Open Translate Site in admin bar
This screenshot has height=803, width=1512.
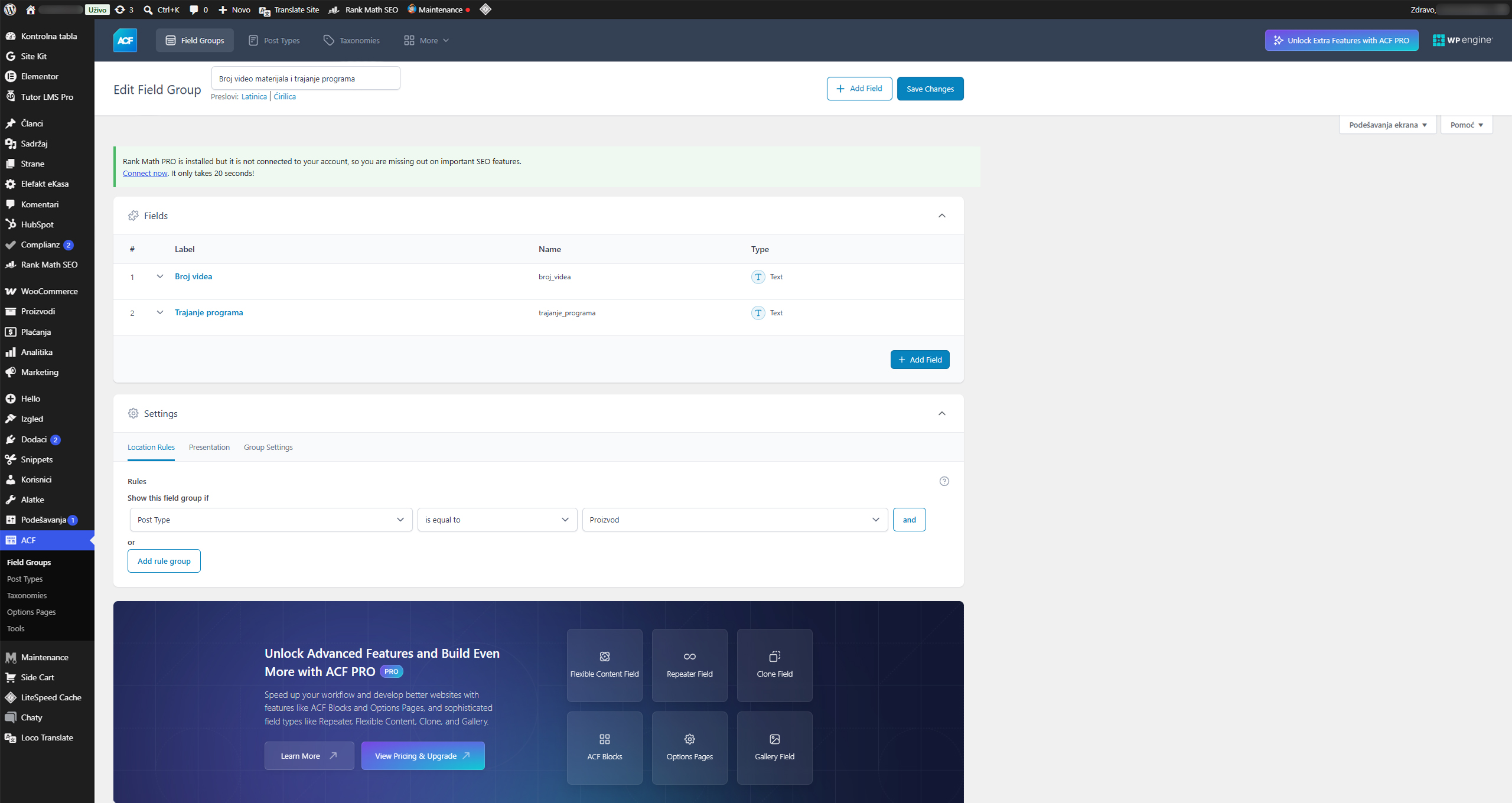pyautogui.click(x=289, y=9)
